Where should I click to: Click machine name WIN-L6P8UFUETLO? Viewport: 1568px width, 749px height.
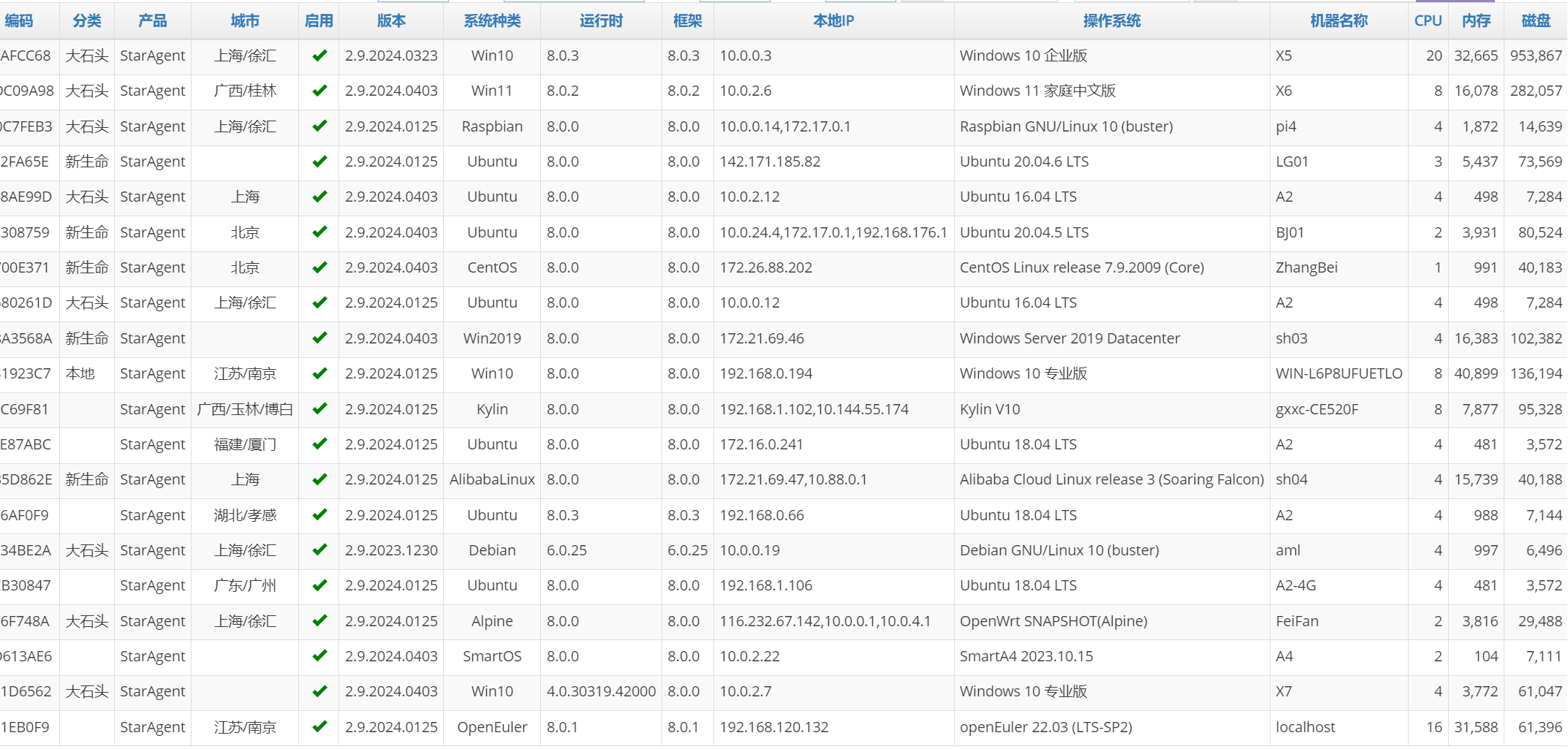click(1338, 373)
